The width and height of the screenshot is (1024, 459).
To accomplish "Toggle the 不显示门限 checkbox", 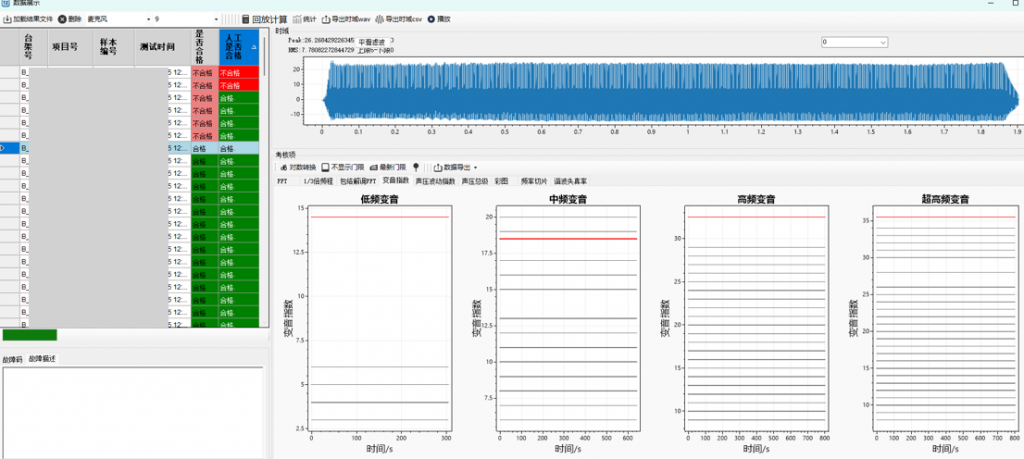I will pos(325,167).
